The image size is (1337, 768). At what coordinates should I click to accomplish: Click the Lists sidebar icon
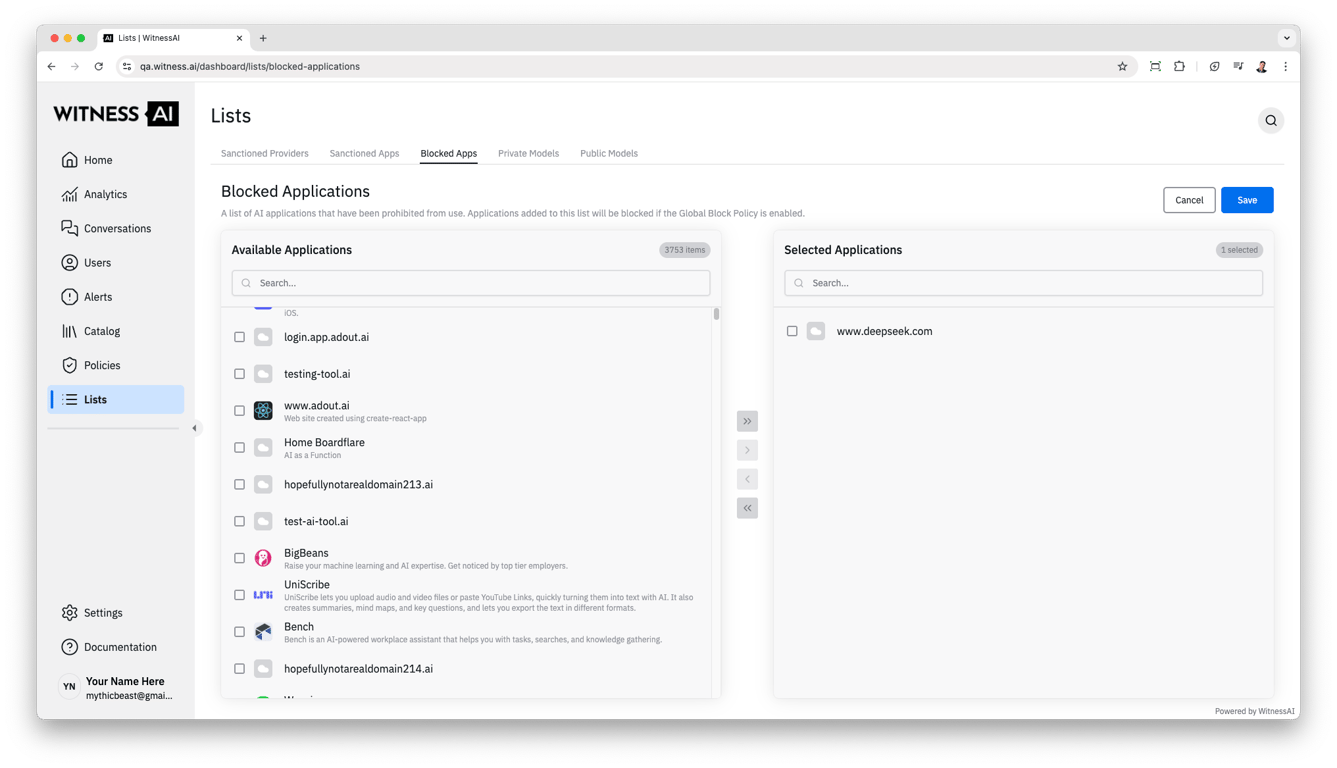(x=69, y=399)
